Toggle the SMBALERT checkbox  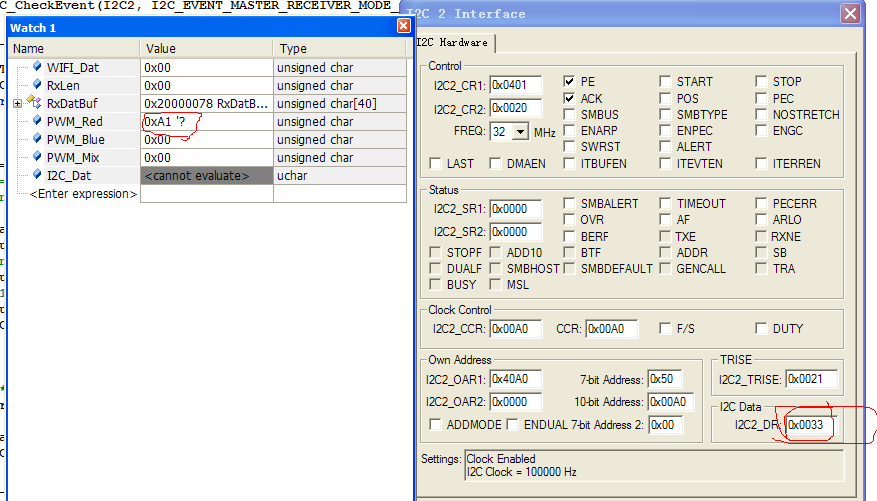(569, 203)
